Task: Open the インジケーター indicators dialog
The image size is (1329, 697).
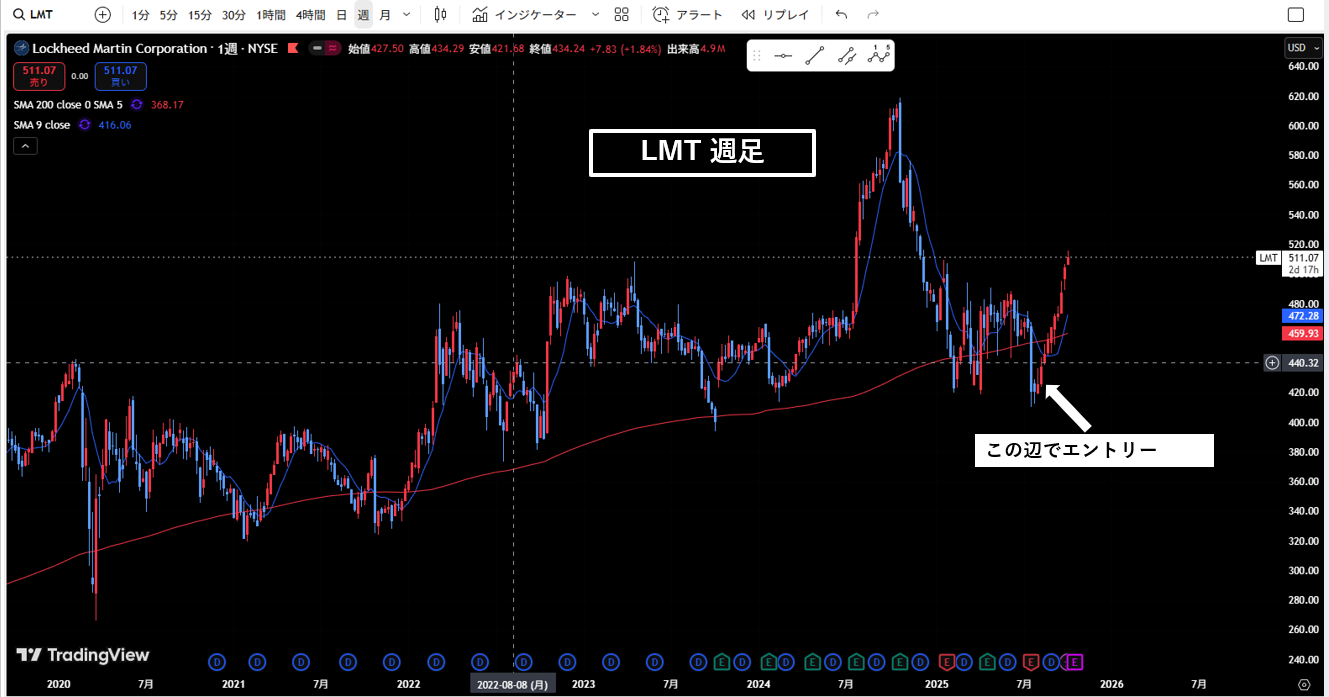Action: tap(525, 15)
